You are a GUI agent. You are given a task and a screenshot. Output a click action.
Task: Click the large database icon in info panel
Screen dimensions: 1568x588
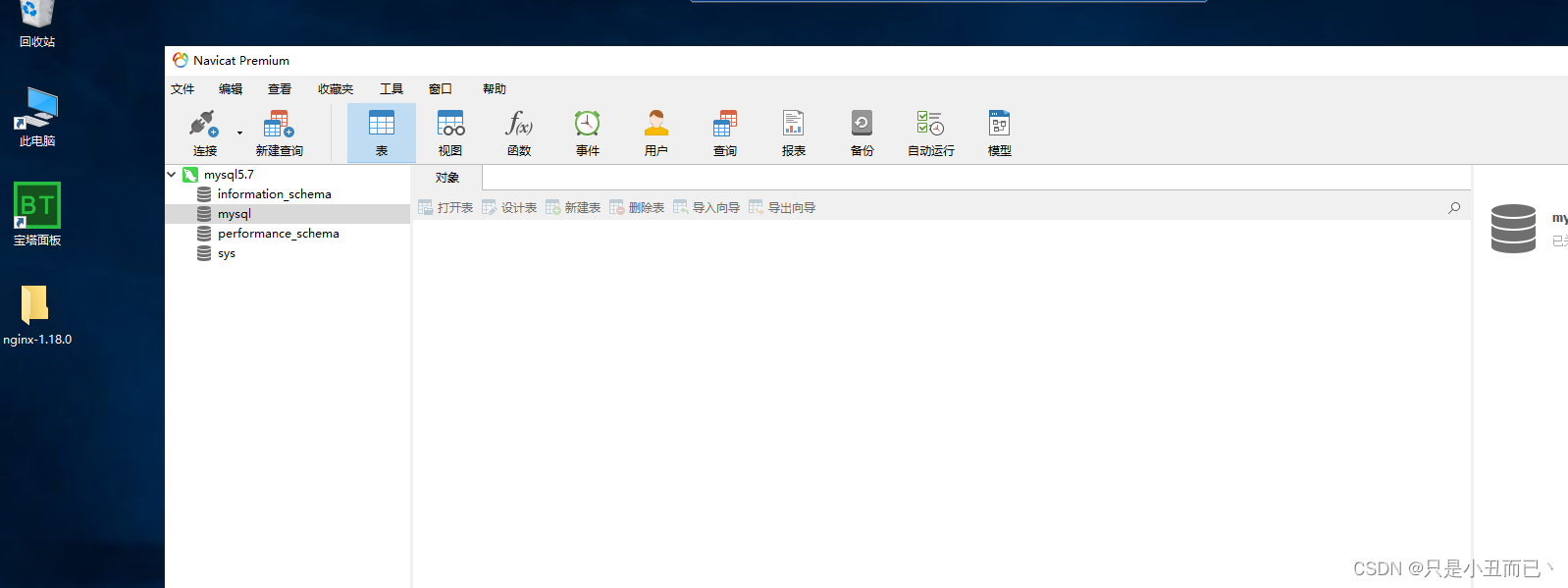pos(1513,229)
